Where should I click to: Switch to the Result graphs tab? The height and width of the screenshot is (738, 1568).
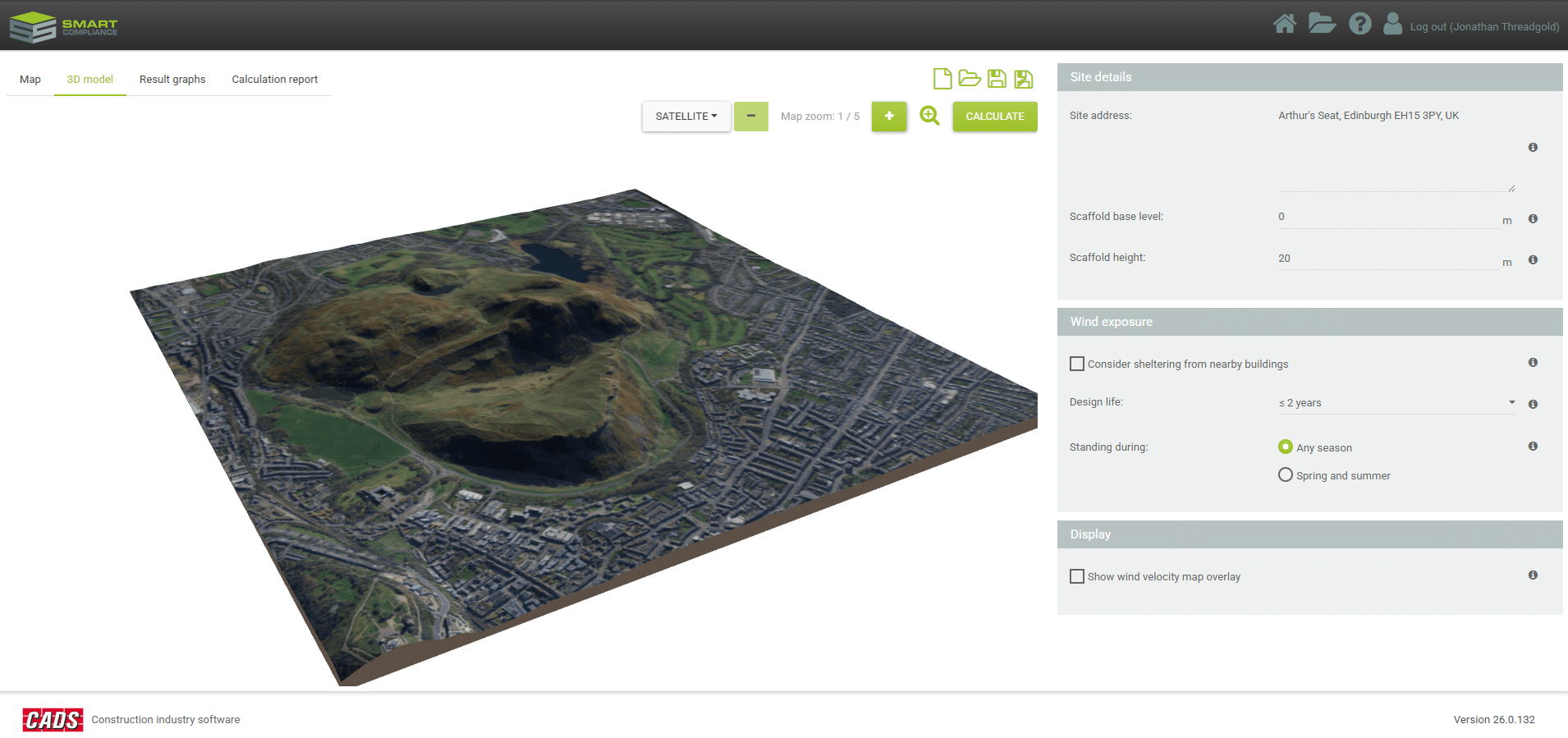click(172, 80)
